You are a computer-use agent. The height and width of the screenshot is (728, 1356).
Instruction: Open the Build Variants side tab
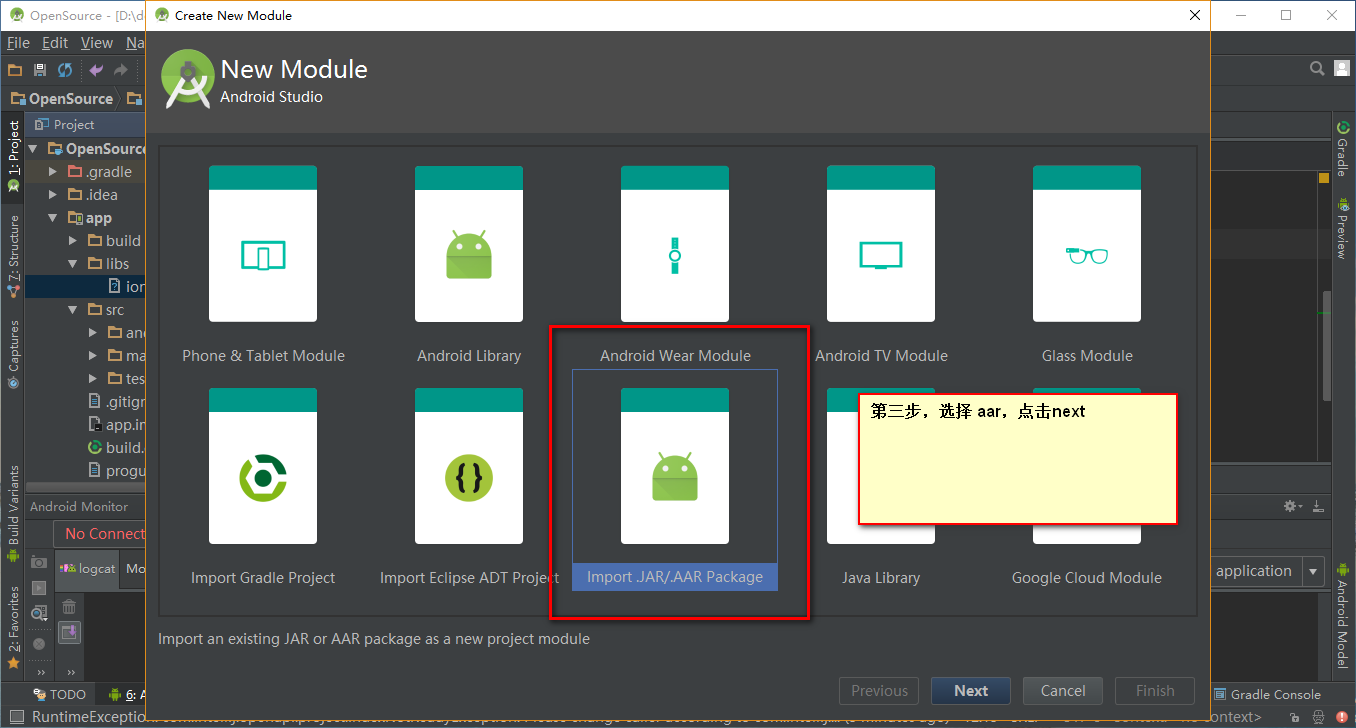pyautogui.click(x=13, y=512)
